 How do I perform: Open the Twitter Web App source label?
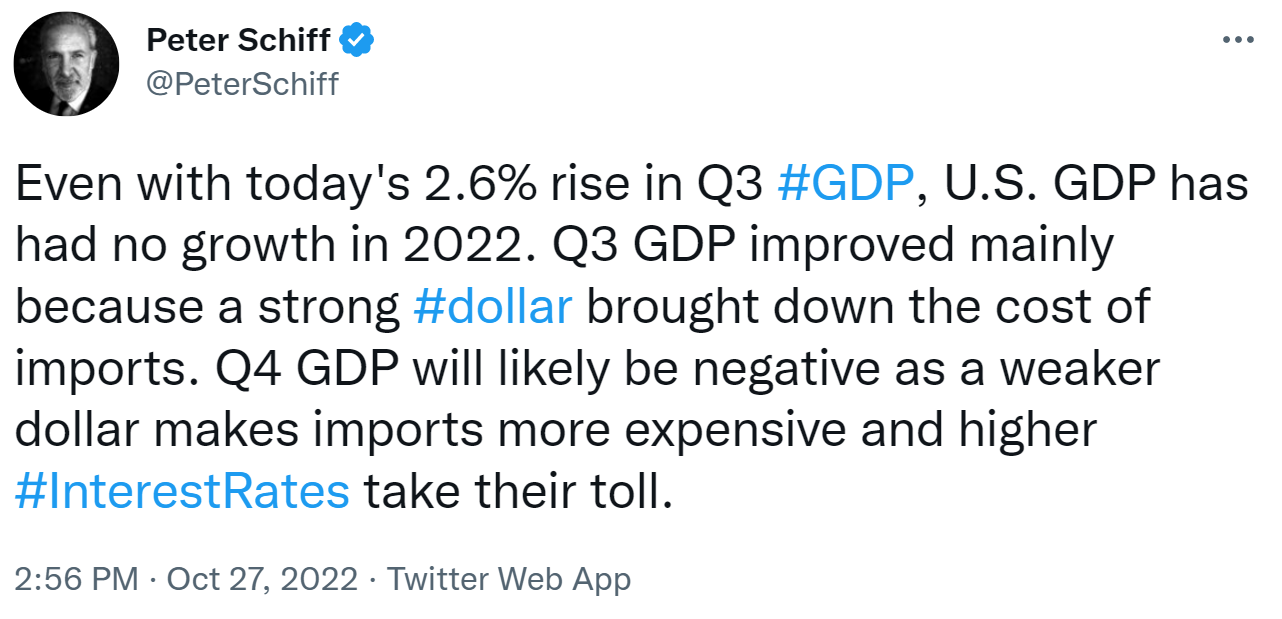pos(509,579)
